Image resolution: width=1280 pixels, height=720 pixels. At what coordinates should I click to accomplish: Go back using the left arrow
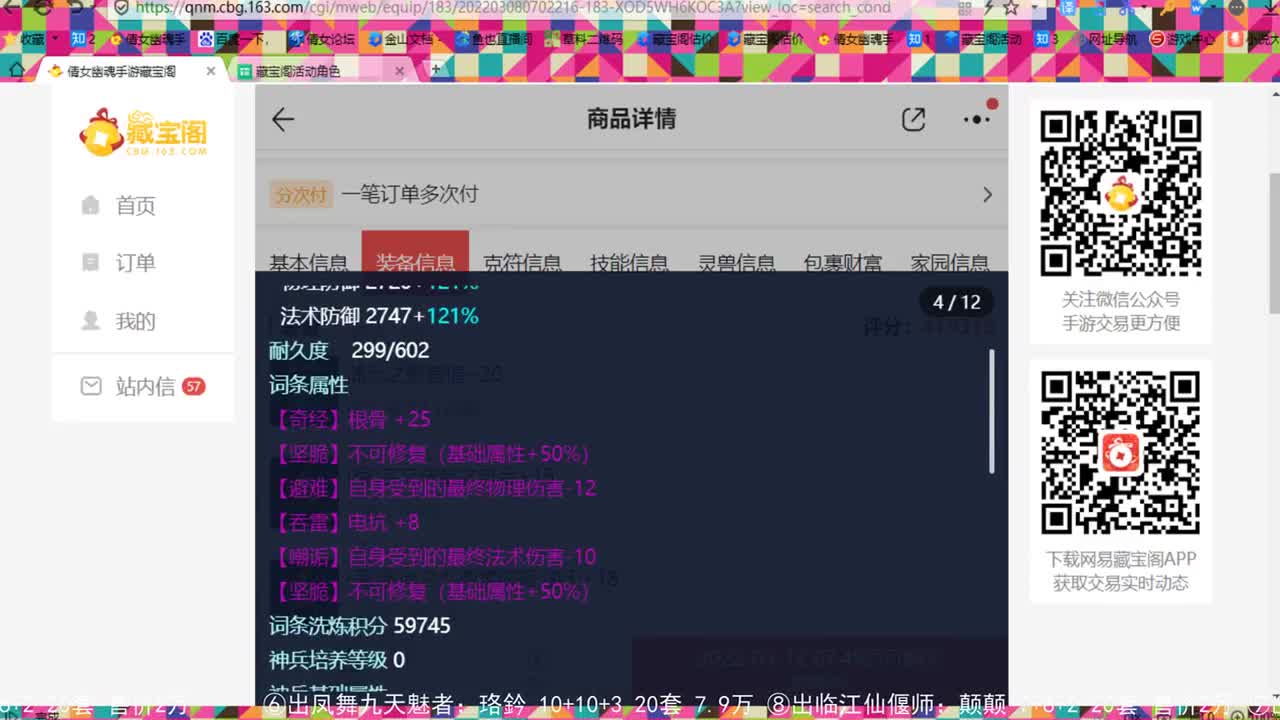[x=283, y=119]
